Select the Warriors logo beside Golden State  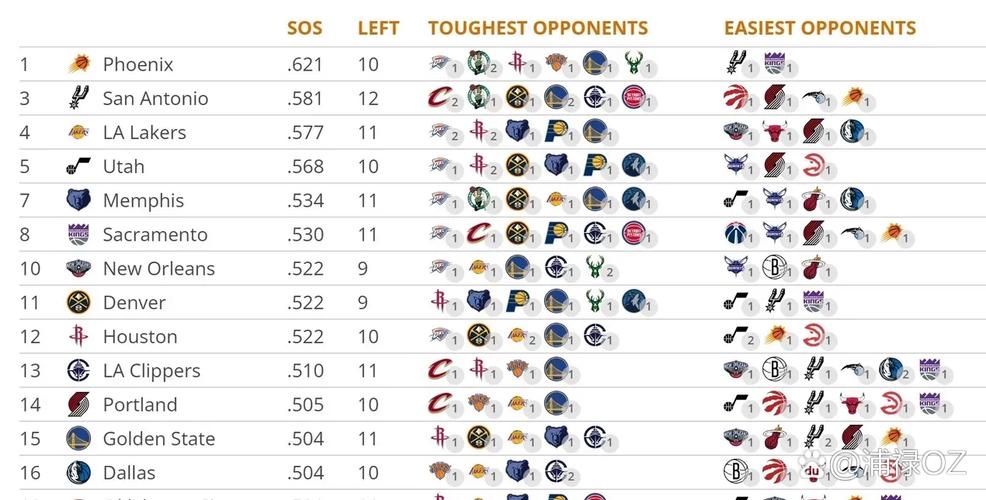pos(78,438)
